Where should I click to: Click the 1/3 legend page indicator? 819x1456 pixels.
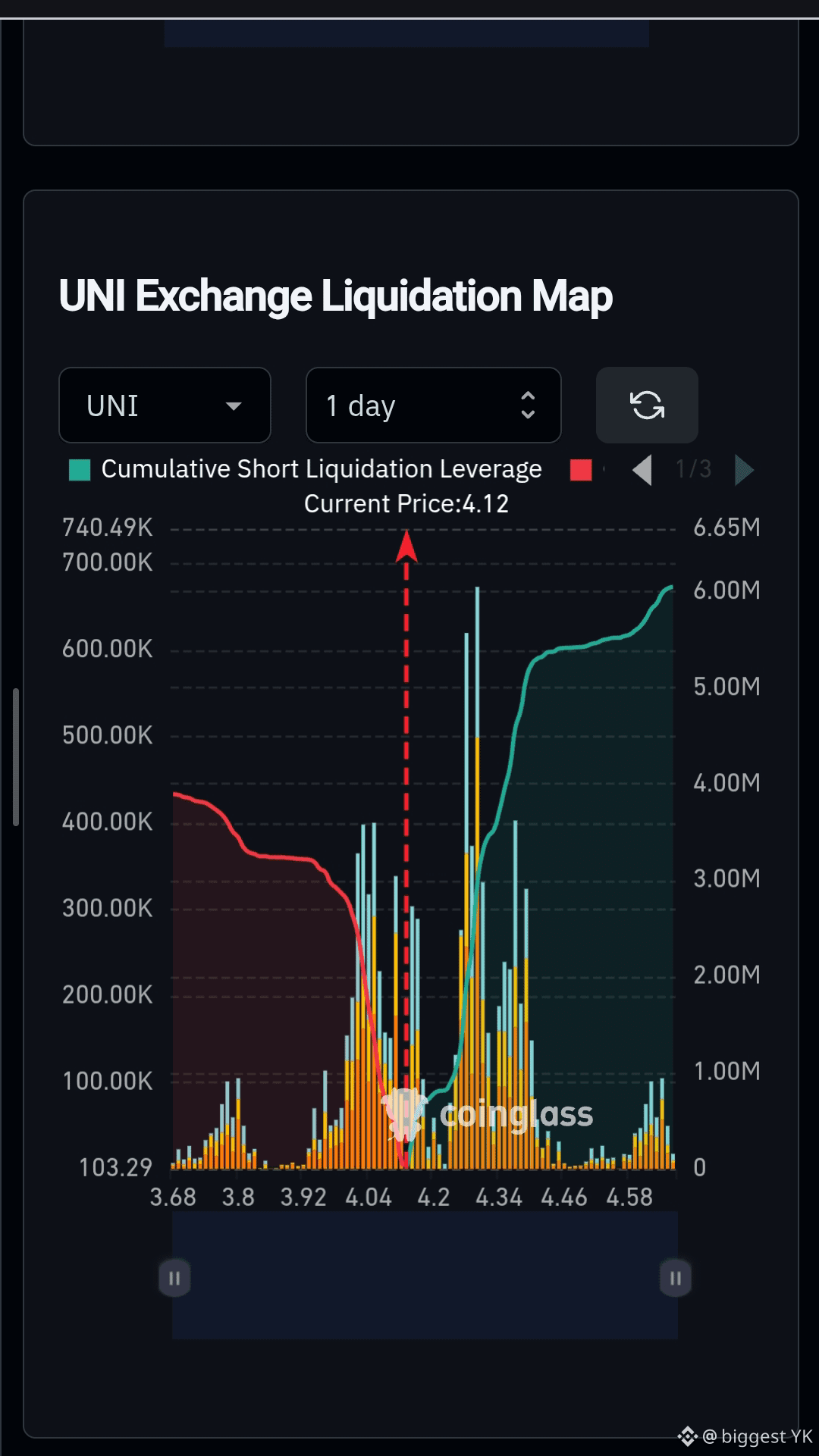point(694,469)
